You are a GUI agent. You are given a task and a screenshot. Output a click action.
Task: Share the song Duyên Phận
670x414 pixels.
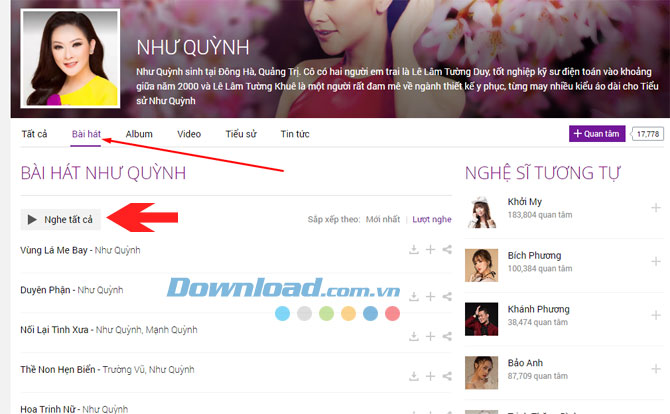tap(447, 290)
